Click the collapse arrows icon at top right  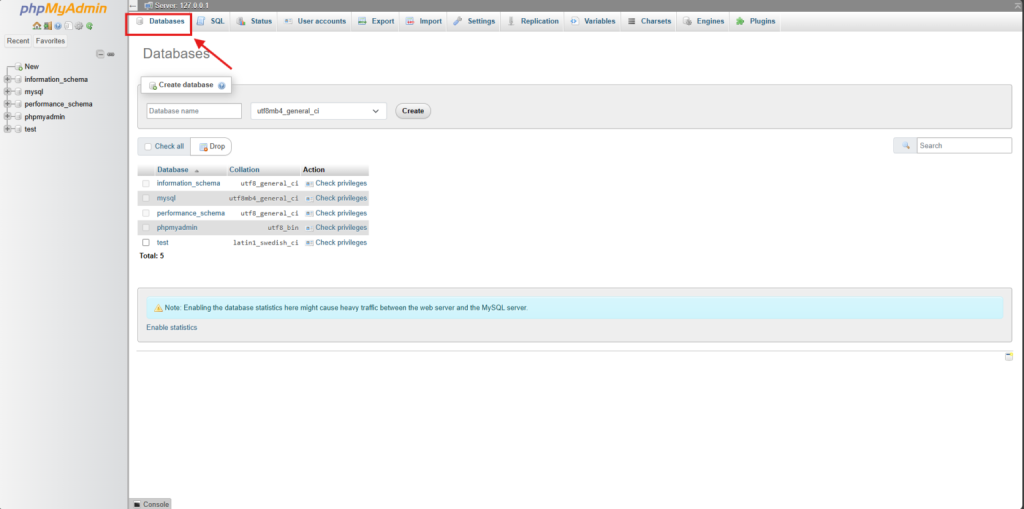point(1016,6)
